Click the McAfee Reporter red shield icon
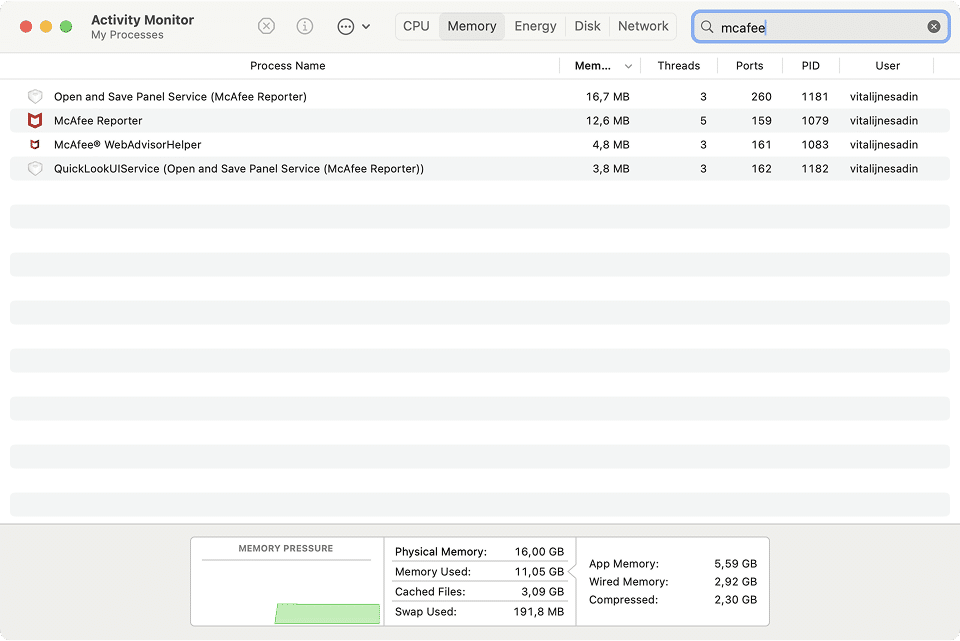The image size is (960, 641). tap(35, 121)
